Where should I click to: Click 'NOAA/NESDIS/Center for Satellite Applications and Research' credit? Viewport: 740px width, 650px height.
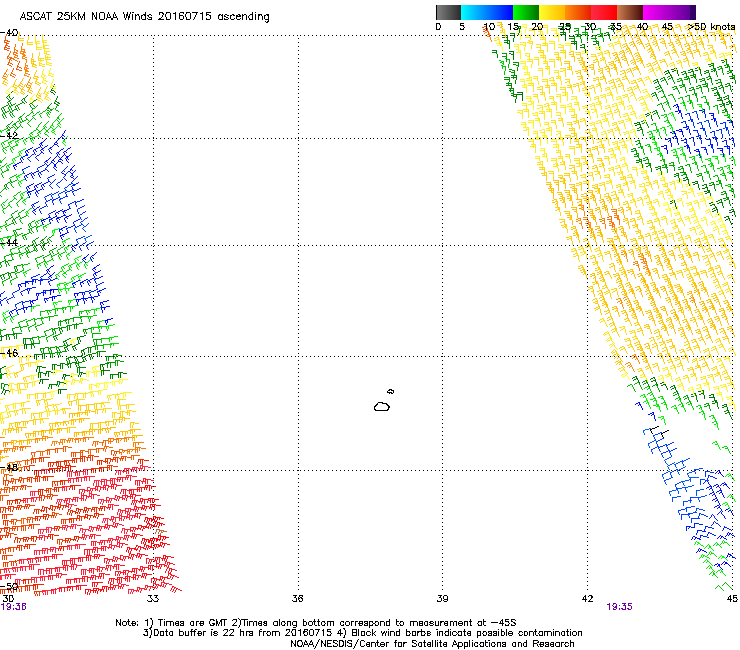point(432,644)
